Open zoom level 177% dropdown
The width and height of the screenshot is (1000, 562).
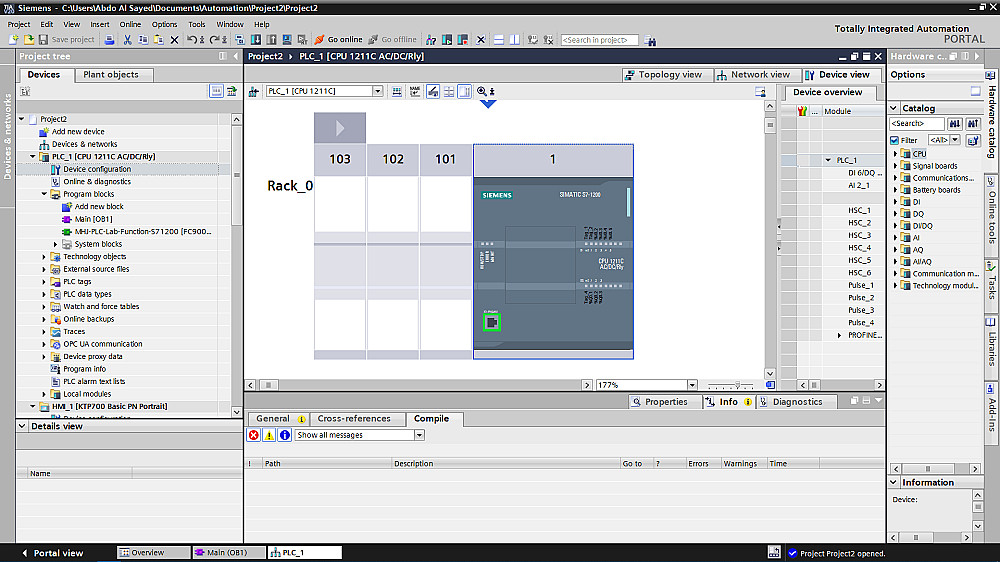click(692, 385)
